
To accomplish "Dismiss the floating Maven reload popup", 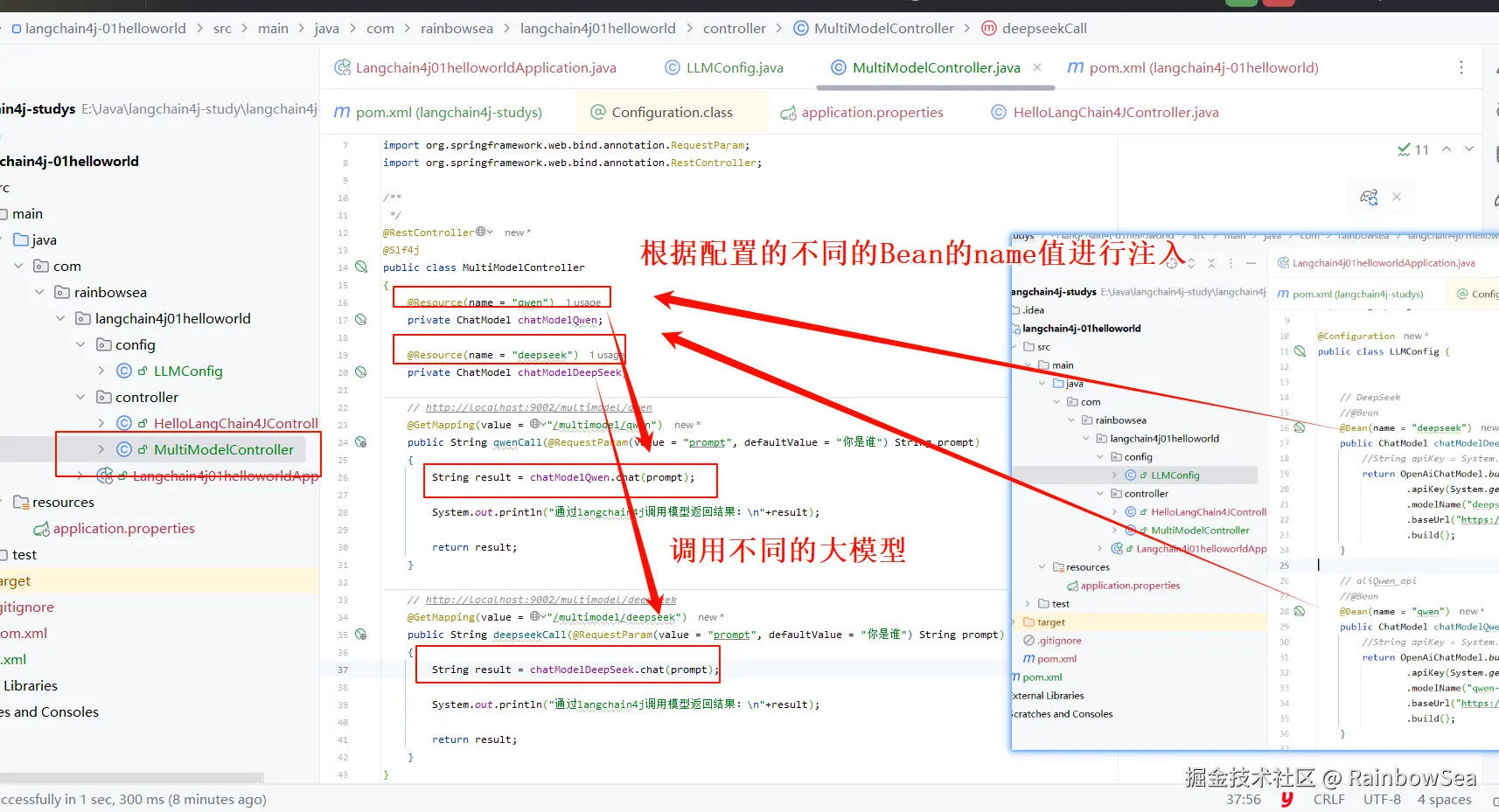I will pyautogui.click(x=1397, y=197).
